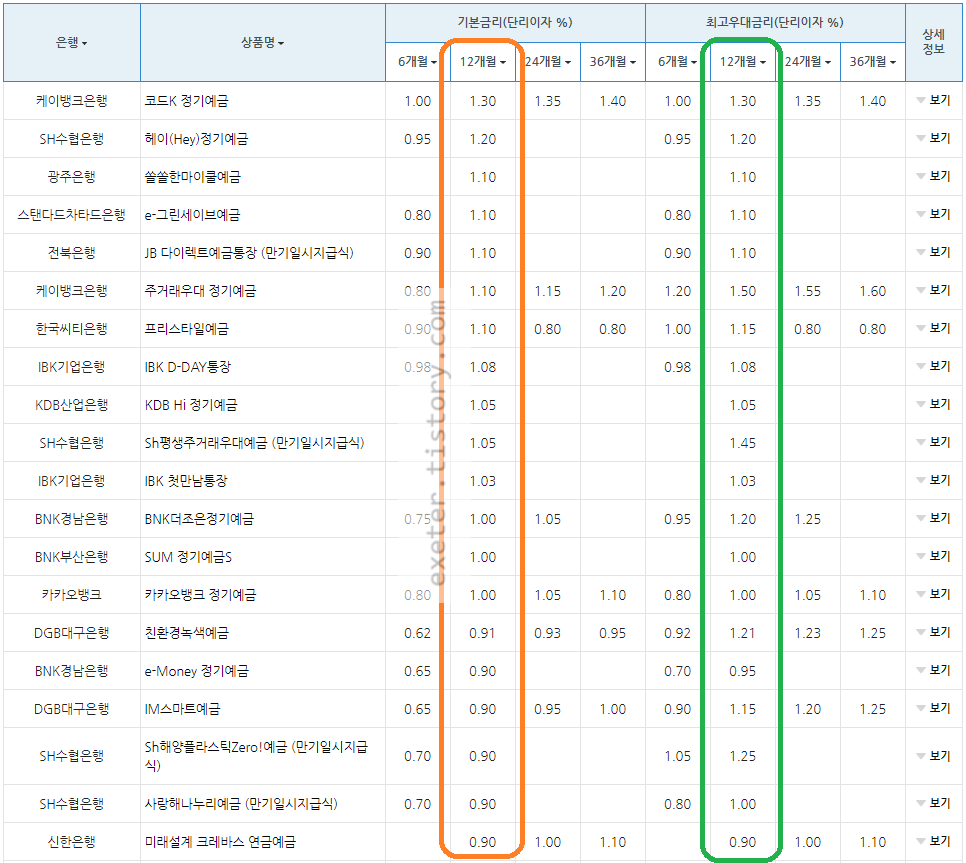Open 보기 details for IBK 첫만남통장
The height and width of the screenshot is (863, 966).
933,480
